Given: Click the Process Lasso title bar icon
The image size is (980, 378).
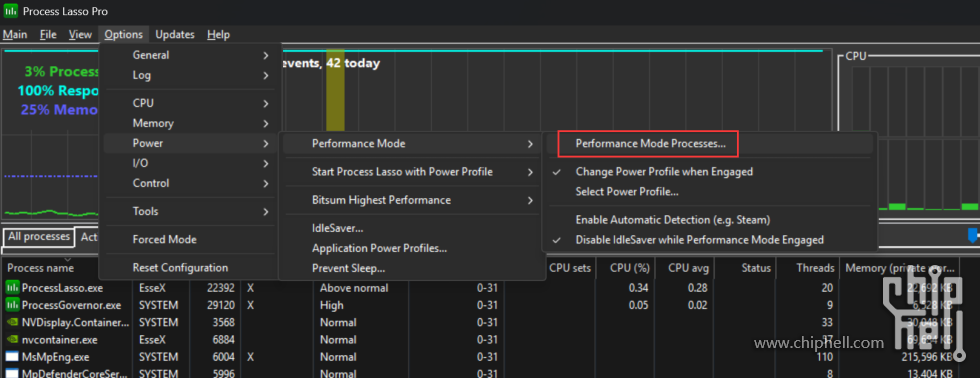Looking at the screenshot, I should click(11, 11).
